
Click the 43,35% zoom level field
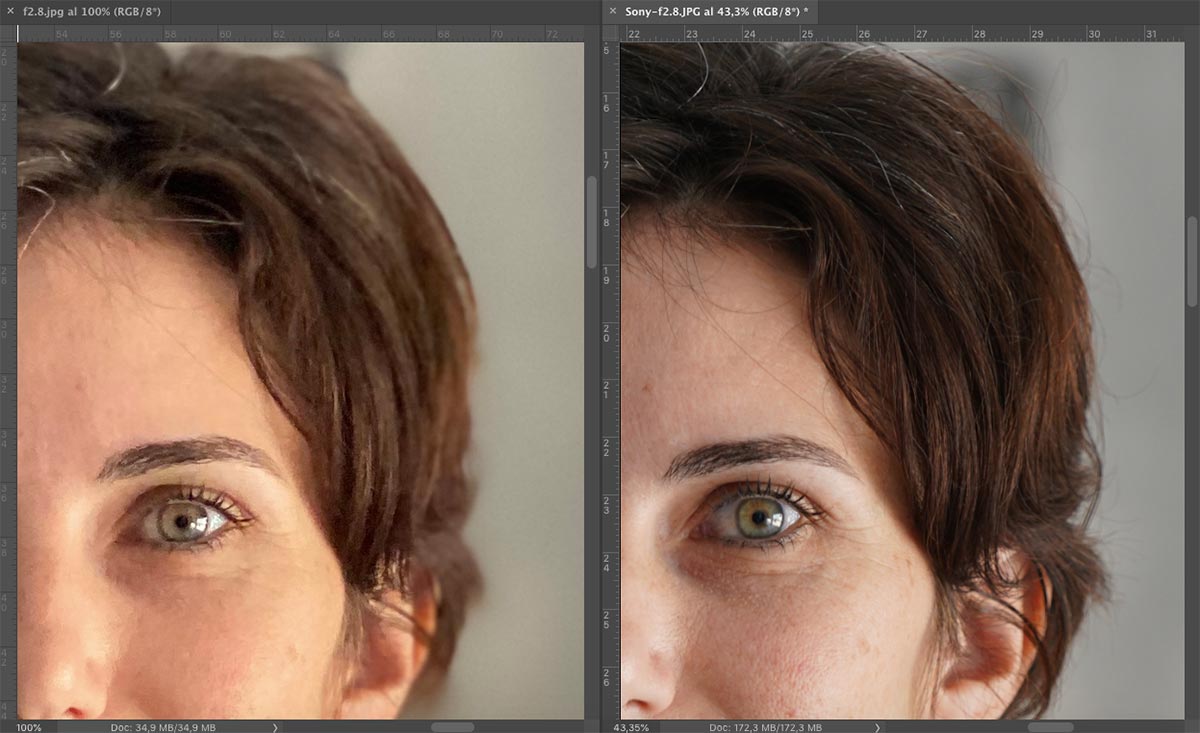632,727
